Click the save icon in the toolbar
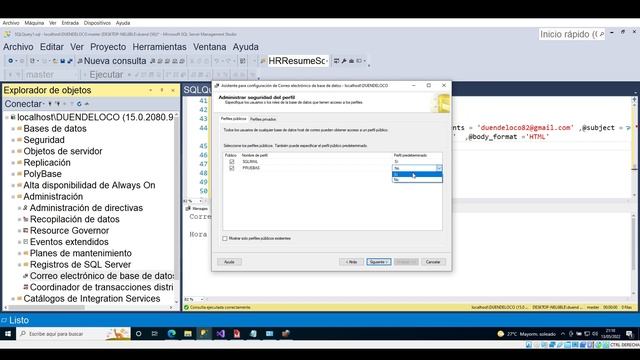Screen dimensions: 640x360 coord(62,61)
